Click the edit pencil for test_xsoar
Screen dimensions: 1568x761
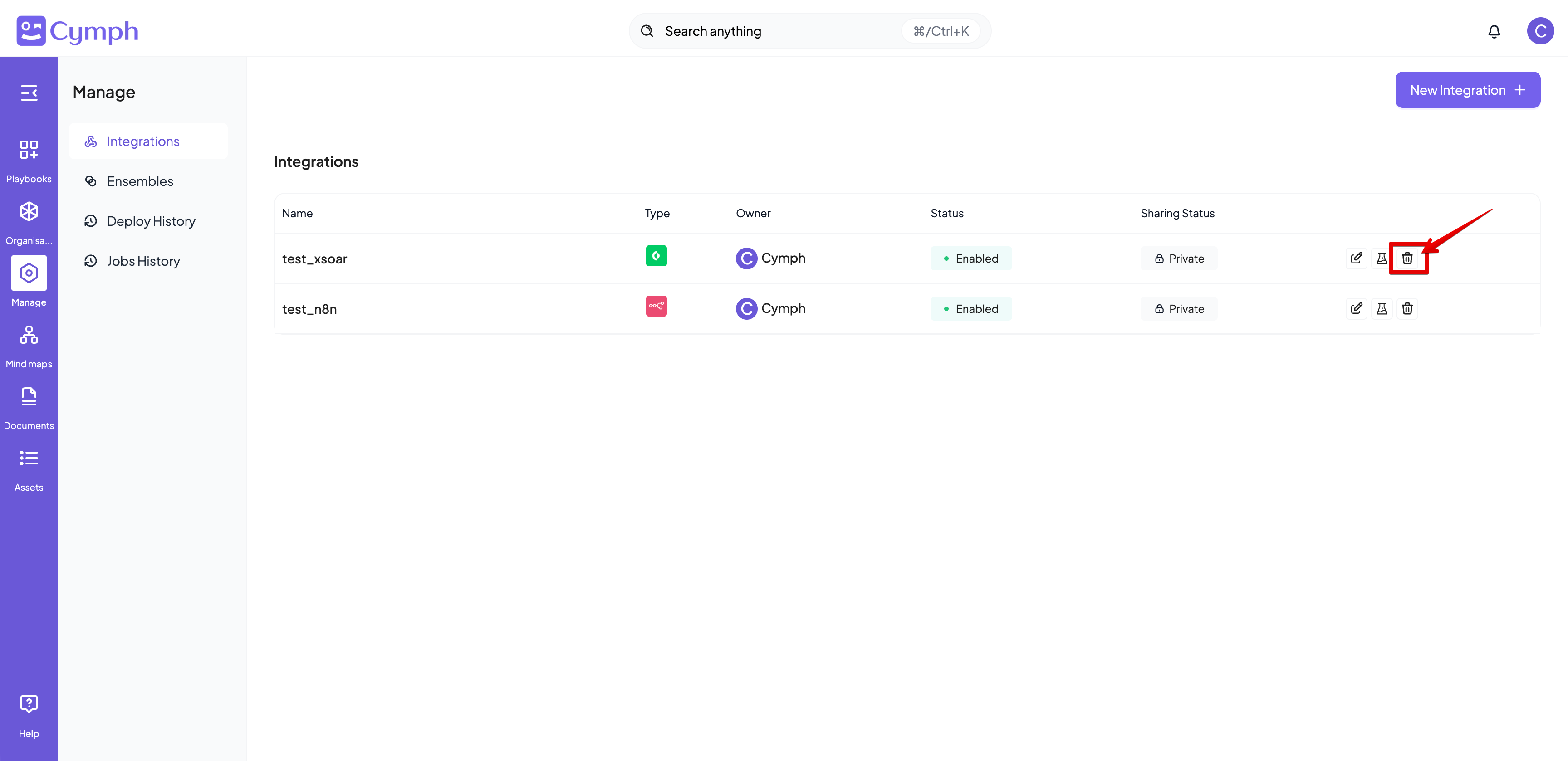pyautogui.click(x=1356, y=258)
